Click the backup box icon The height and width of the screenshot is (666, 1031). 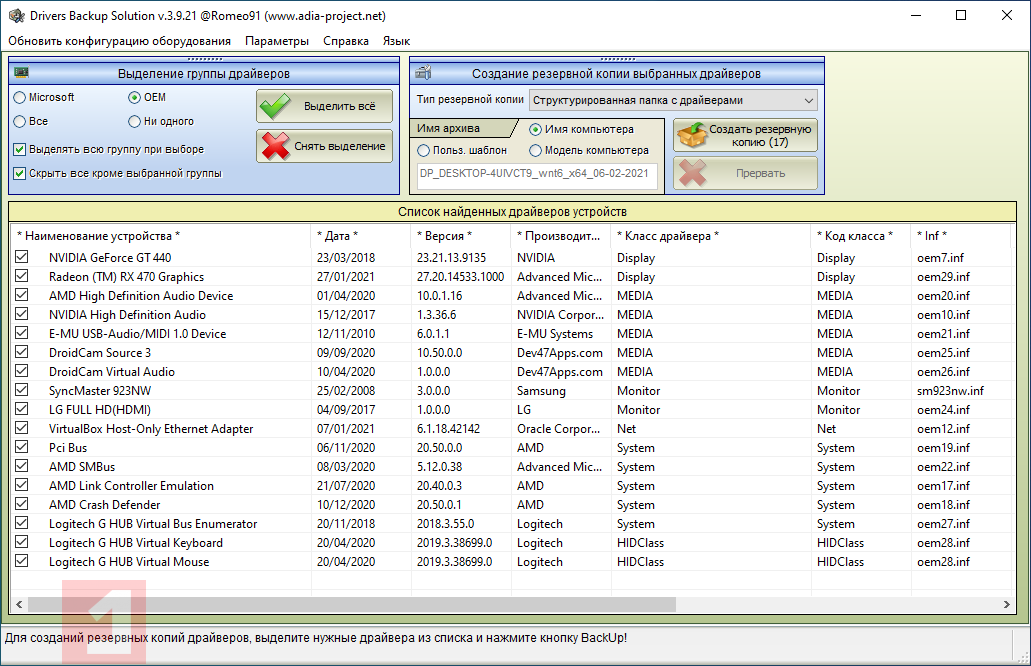pyautogui.click(x=692, y=135)
